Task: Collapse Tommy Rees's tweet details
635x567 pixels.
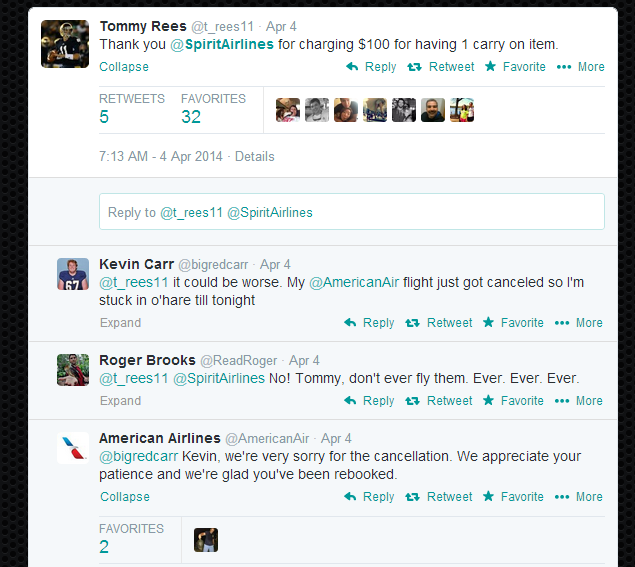Action: 124,67
